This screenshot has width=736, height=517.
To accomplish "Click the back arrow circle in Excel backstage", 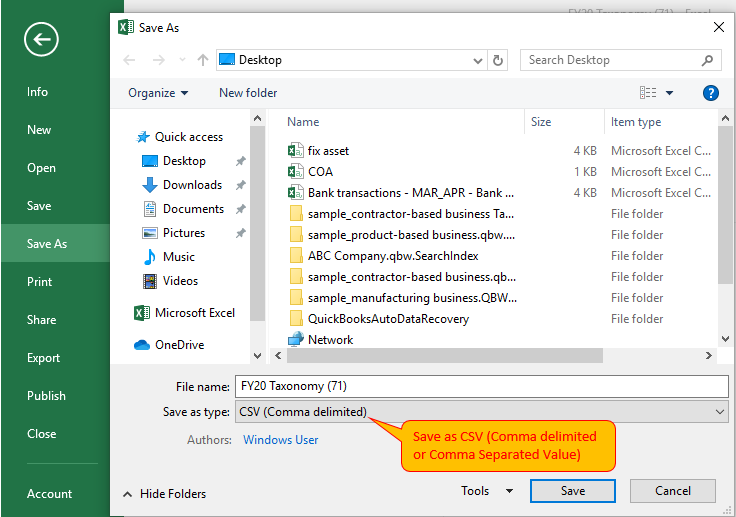I will point(41,39).
